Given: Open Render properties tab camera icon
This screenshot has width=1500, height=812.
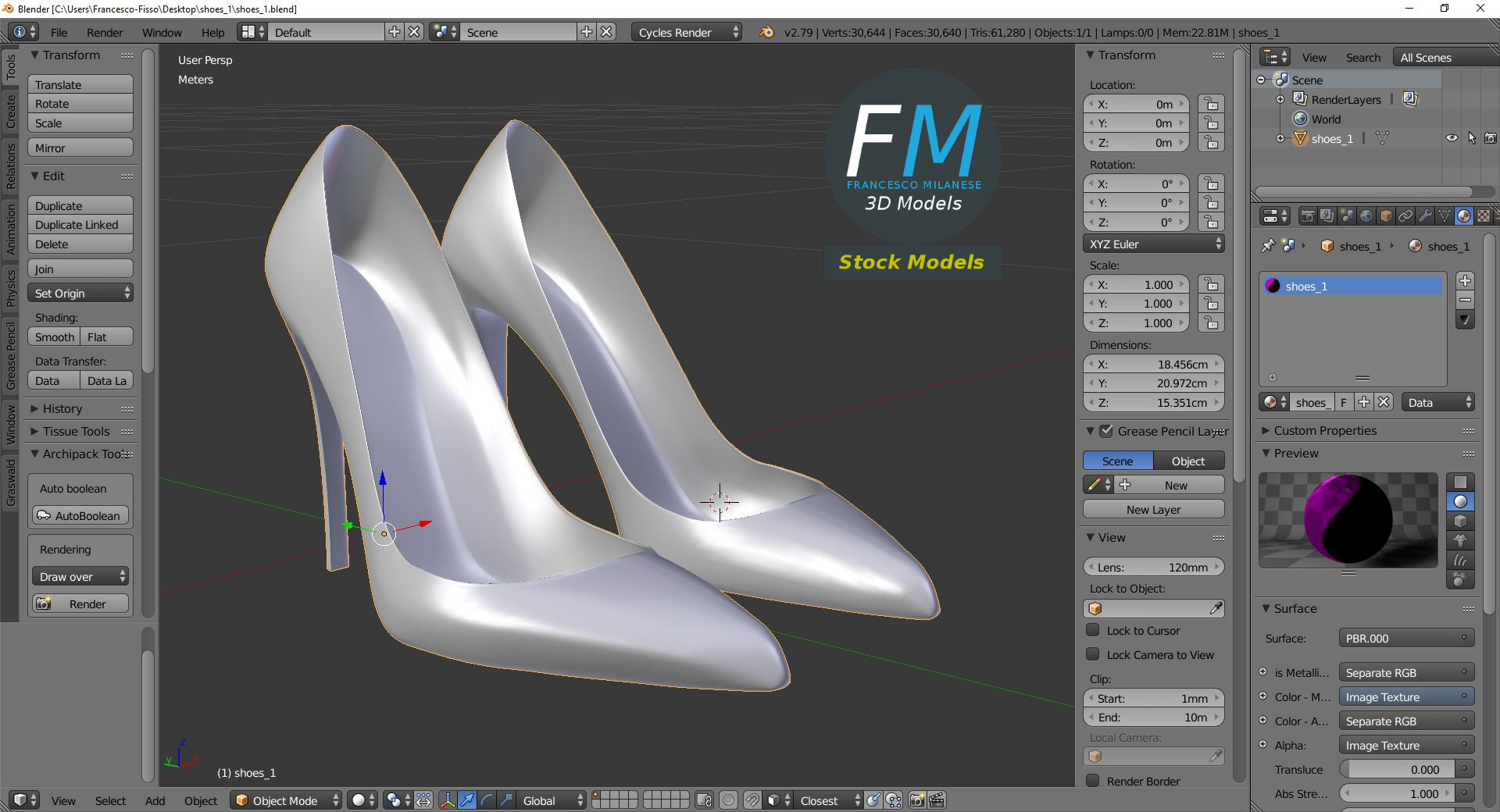Looking at the screenshot, I should click(1307, 216).
